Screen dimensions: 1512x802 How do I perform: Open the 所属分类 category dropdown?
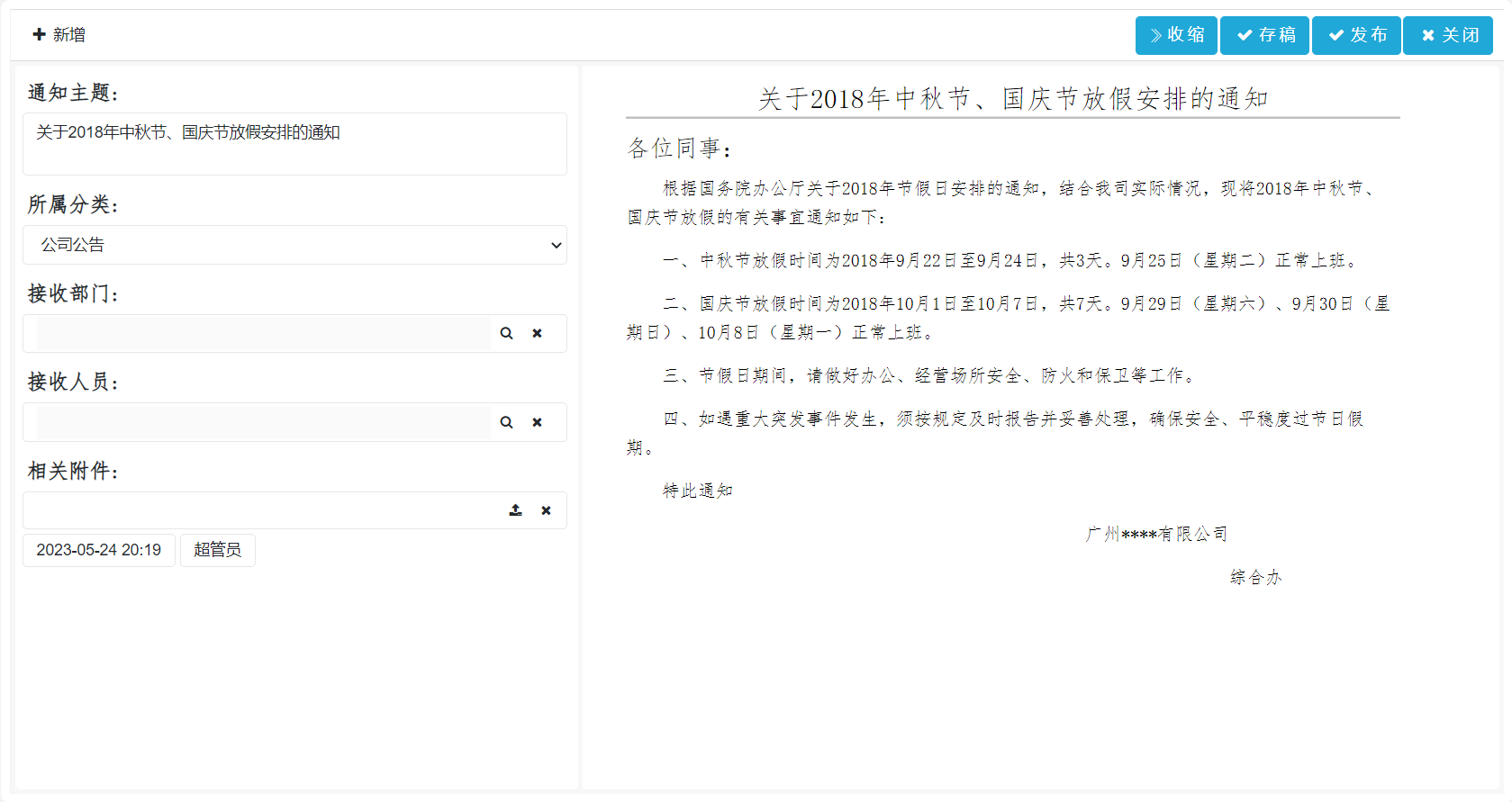point(294,245)
